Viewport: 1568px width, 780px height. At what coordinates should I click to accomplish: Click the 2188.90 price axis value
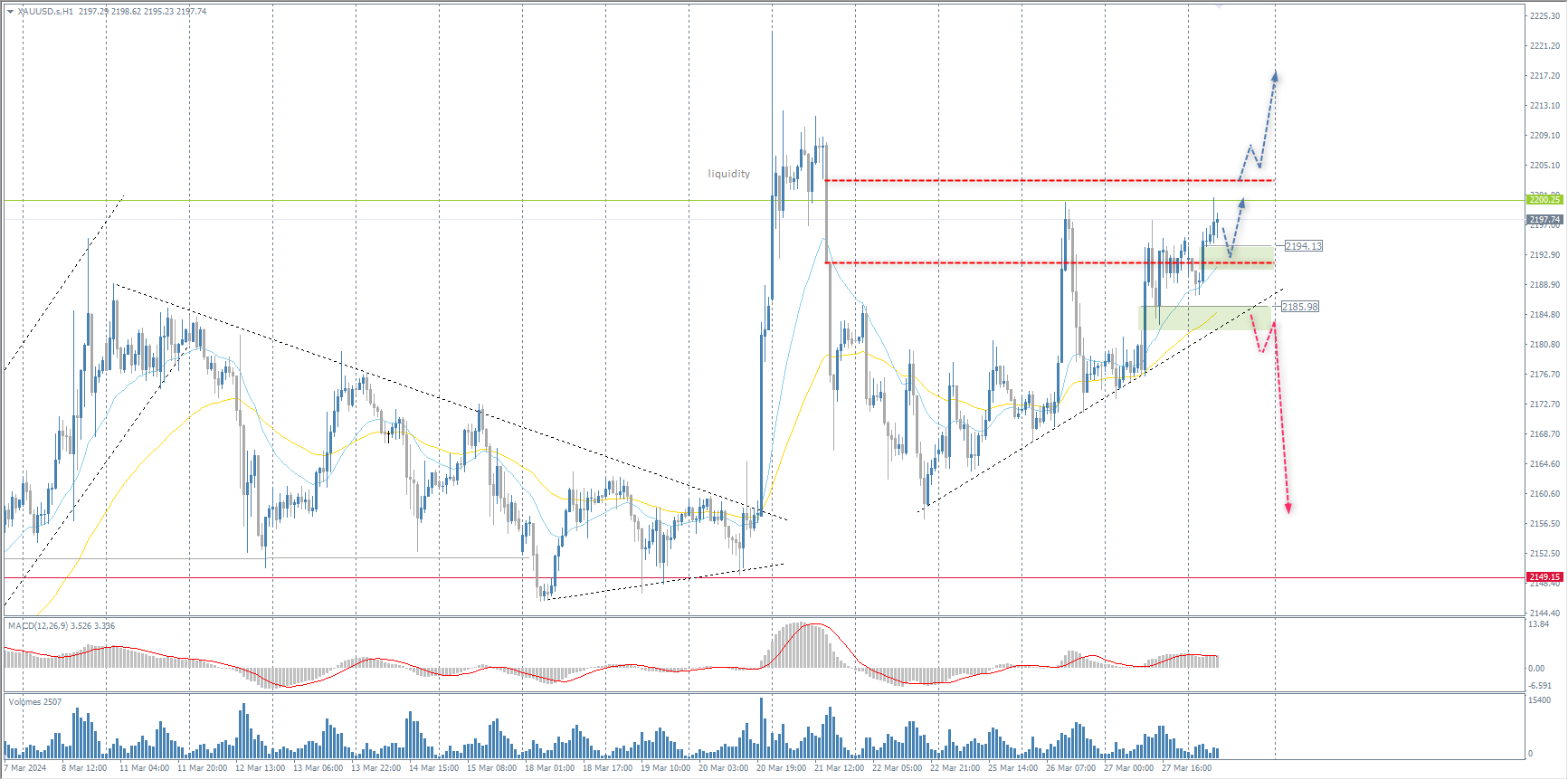pos(1544,285)
